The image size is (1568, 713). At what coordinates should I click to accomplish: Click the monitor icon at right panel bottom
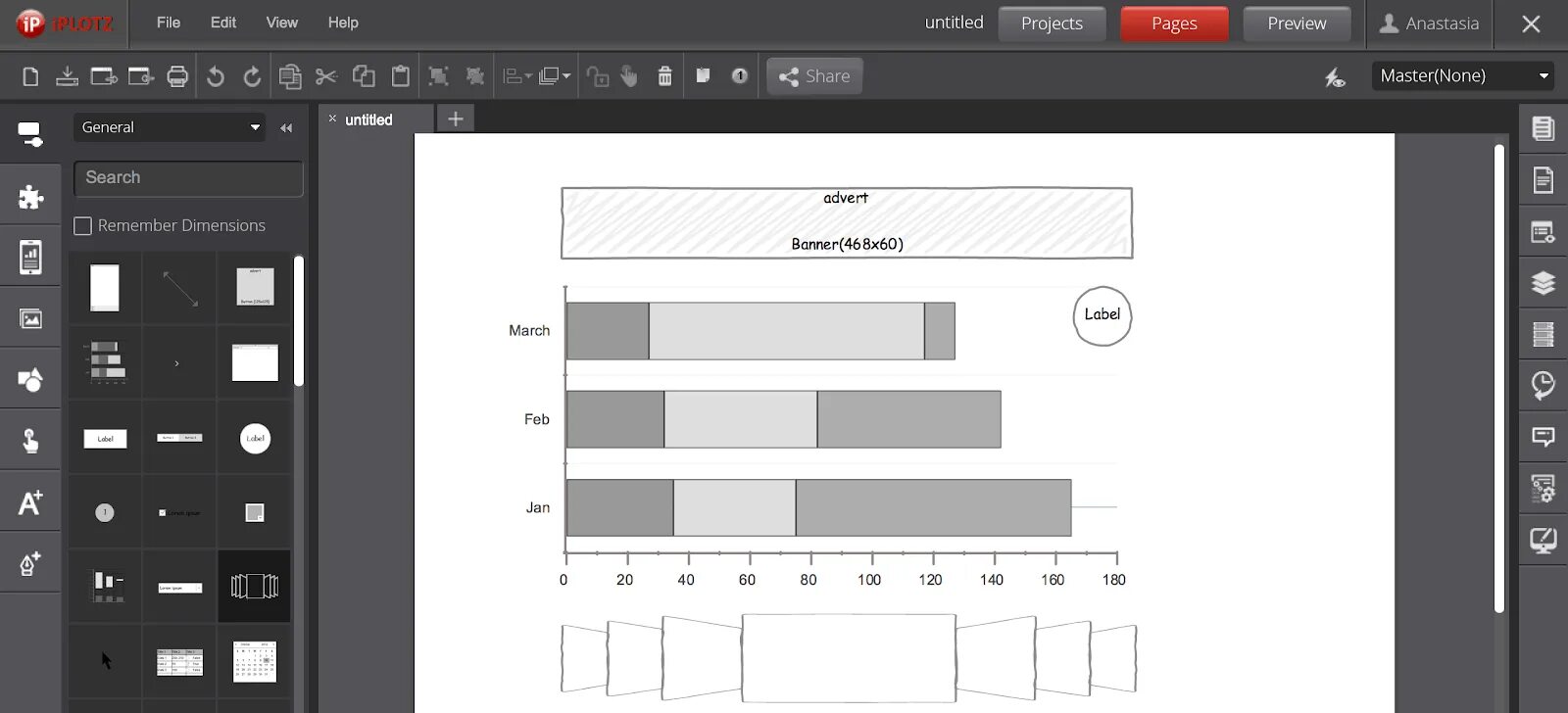[x=1543, y=540]
